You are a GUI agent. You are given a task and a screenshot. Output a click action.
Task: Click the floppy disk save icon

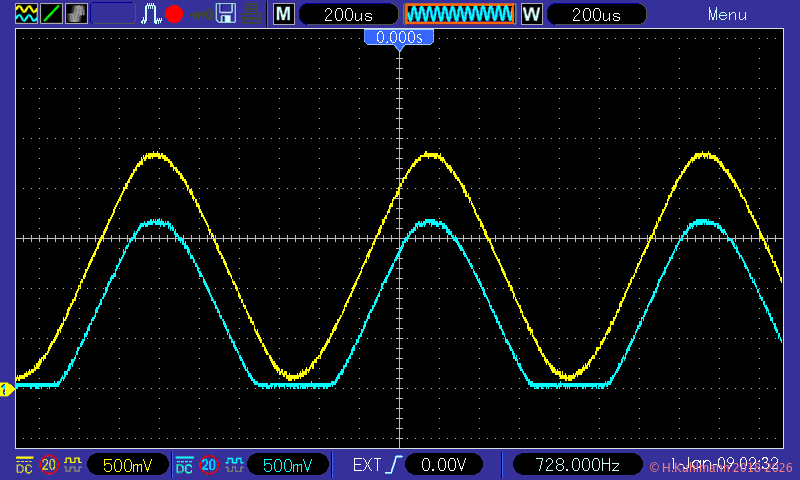pos(226,14)
